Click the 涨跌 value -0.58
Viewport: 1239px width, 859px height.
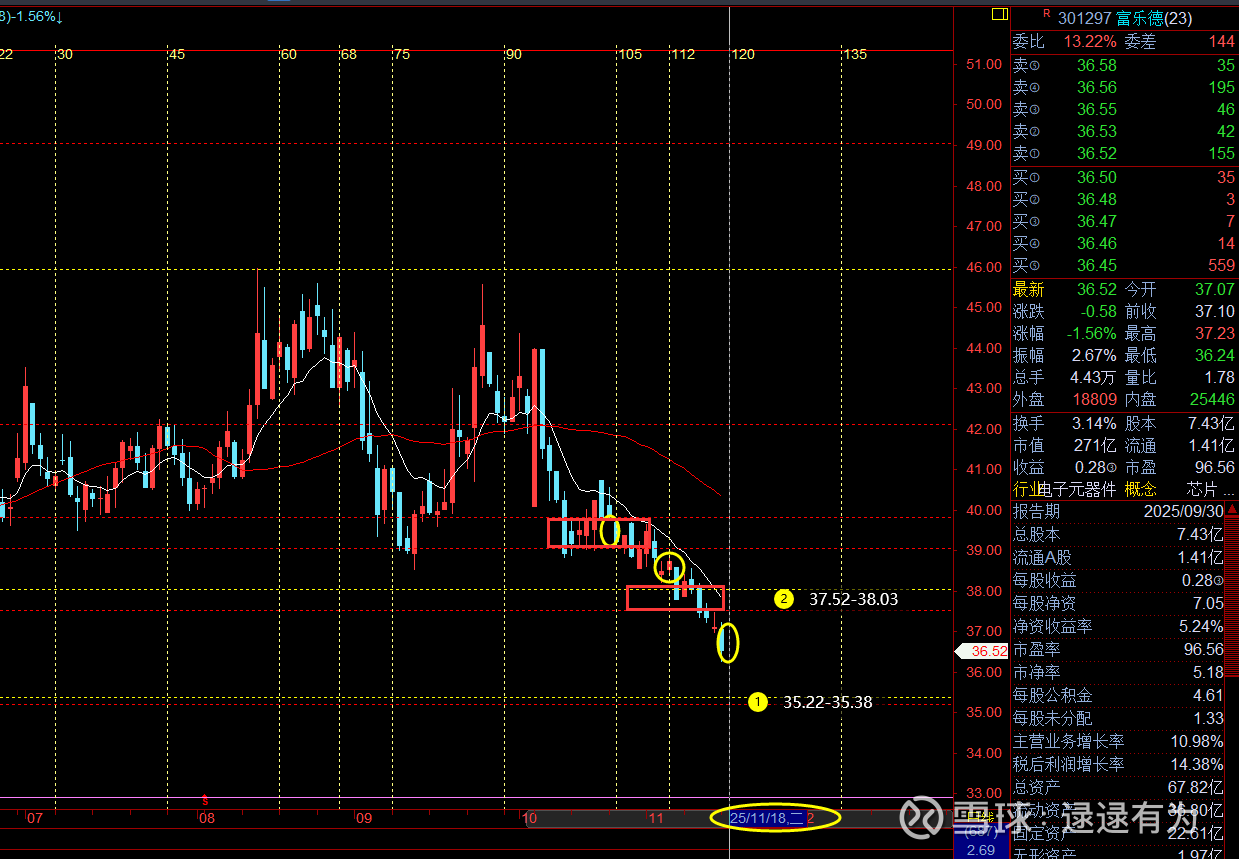click(x=1097, y=312)
